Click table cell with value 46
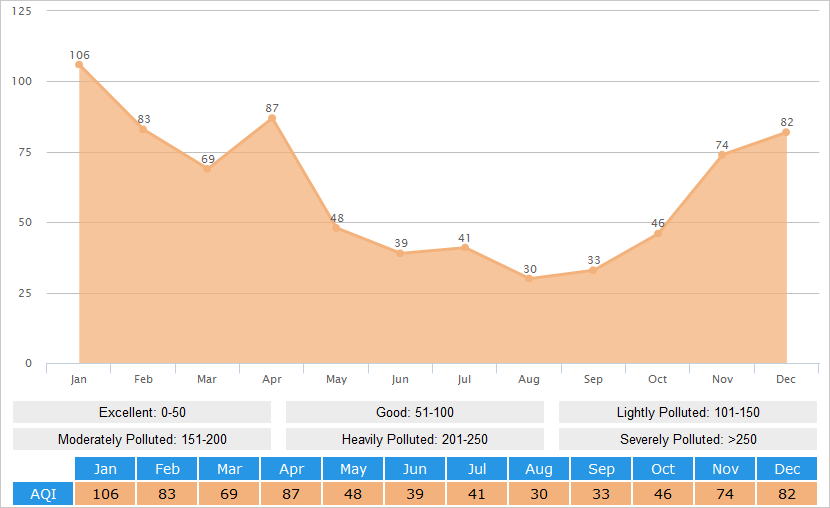The height and width of the screenshot is (508, 830). [x=663, y=494]
